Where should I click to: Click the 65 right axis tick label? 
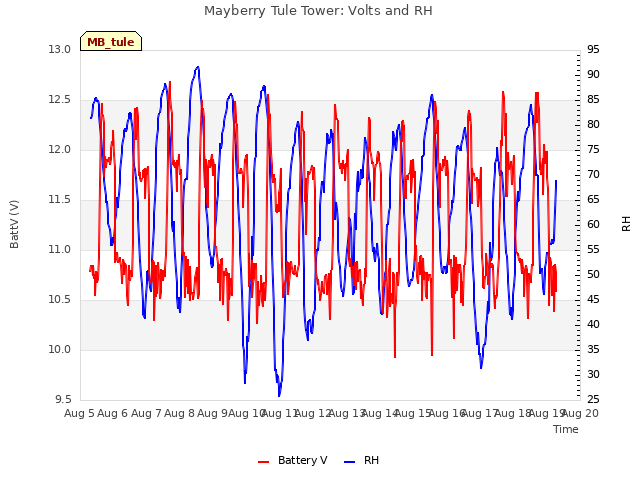click(593, 200)
